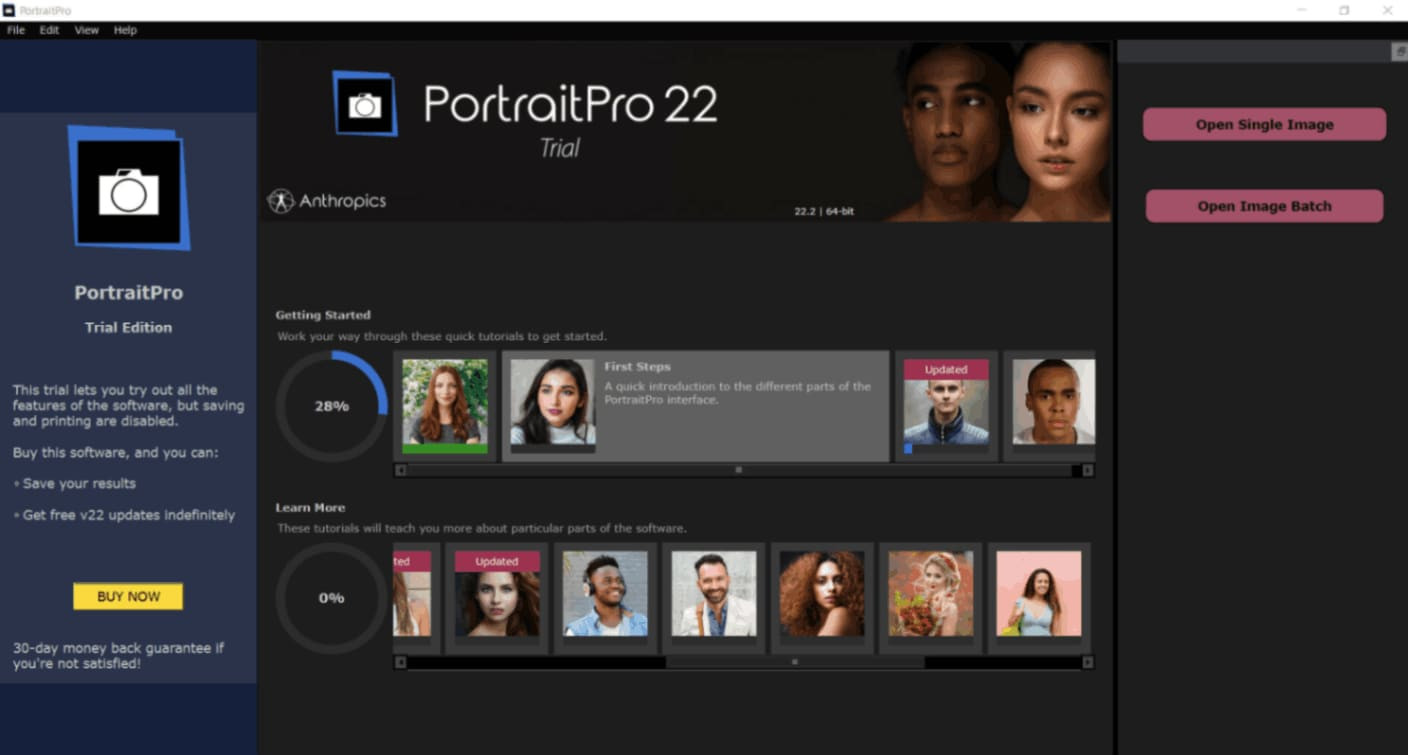Click the Getting Started heading
Viewport: 1408px width, 755px height.
click(323, 315)
